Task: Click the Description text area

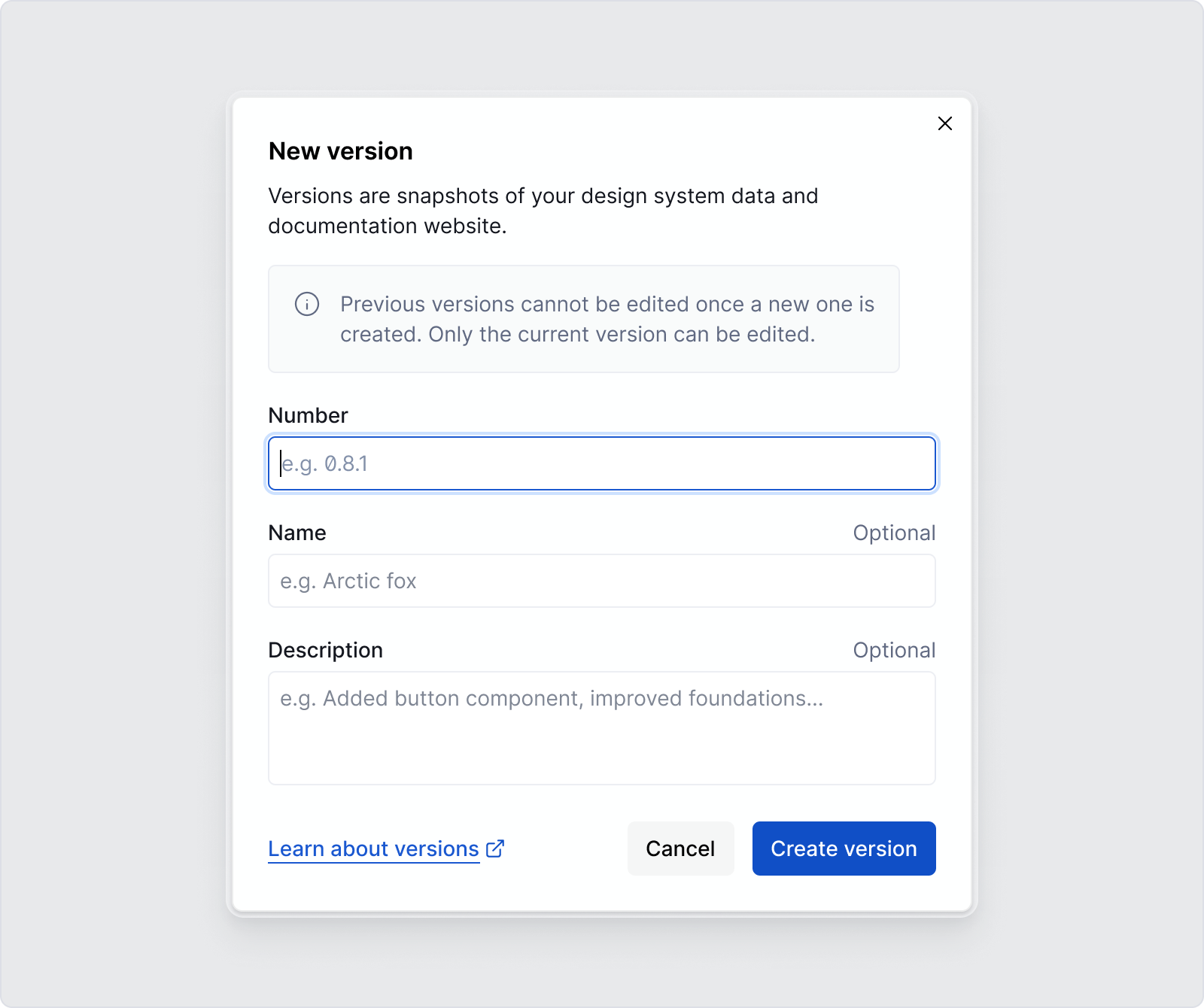Action: [600, 727]
